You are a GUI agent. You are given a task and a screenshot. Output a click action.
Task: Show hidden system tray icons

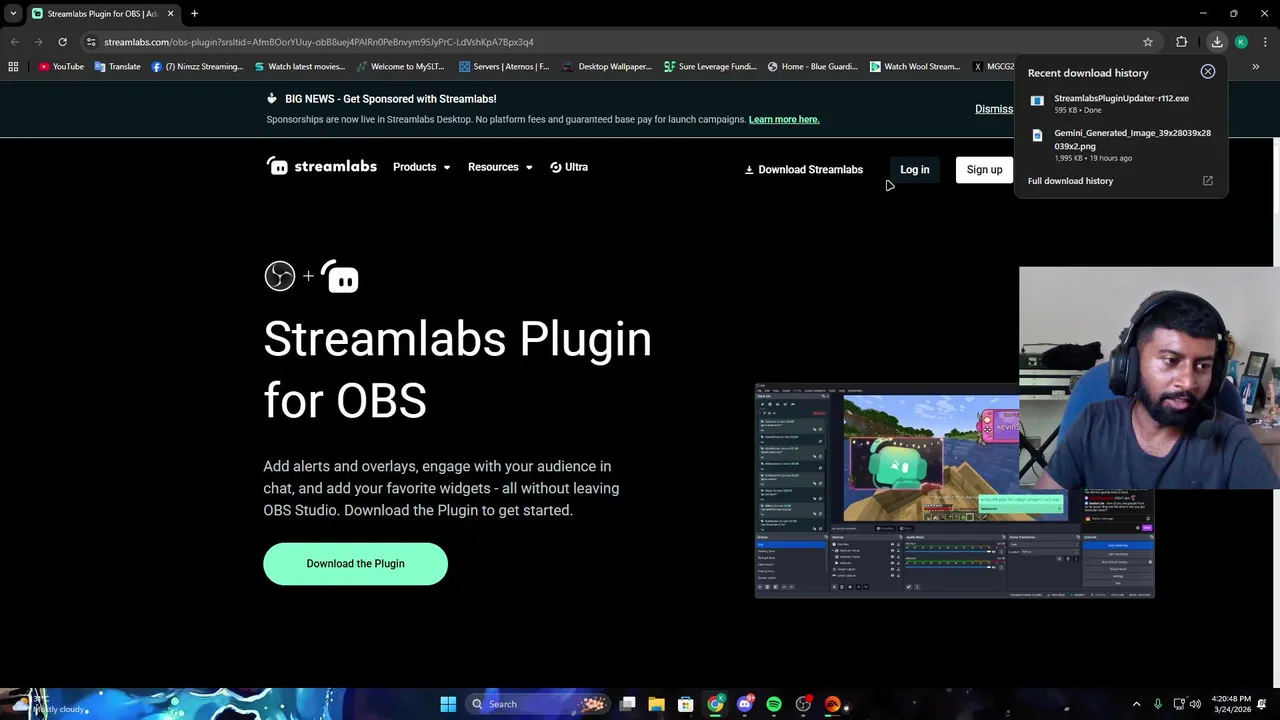coord(1136,704)
